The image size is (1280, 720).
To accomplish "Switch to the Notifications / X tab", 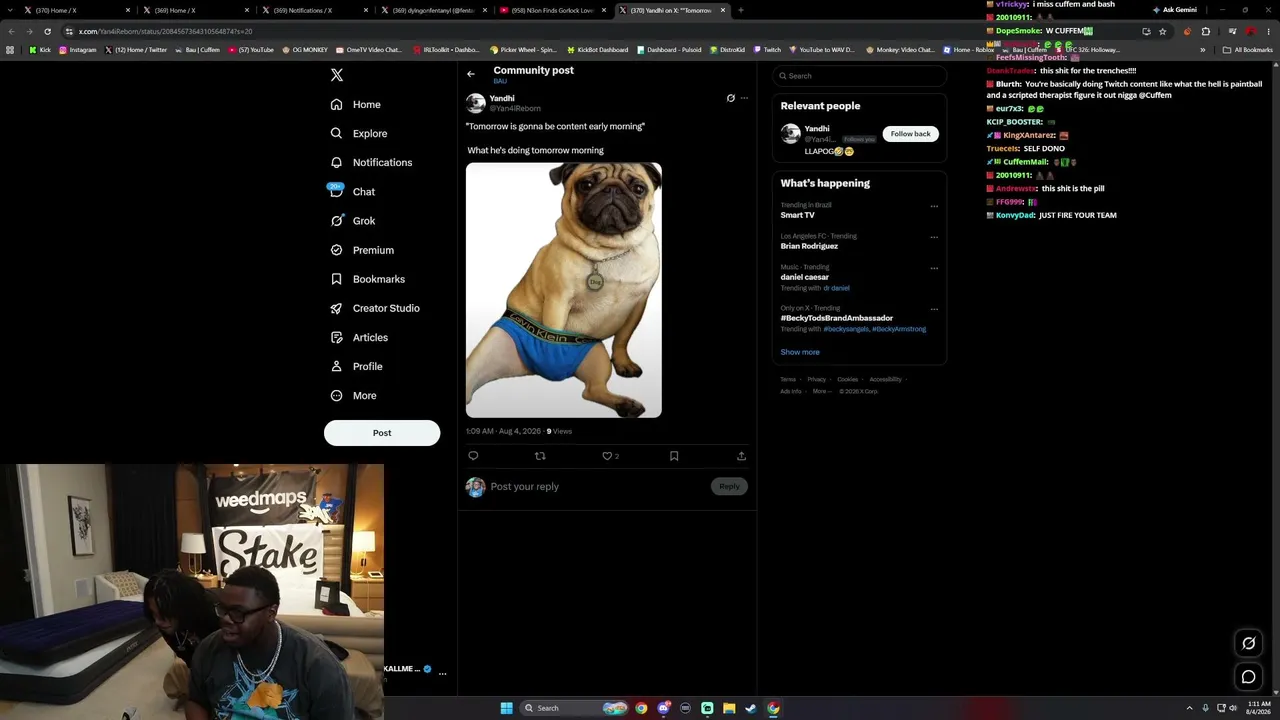I will [x=313, y=10].
